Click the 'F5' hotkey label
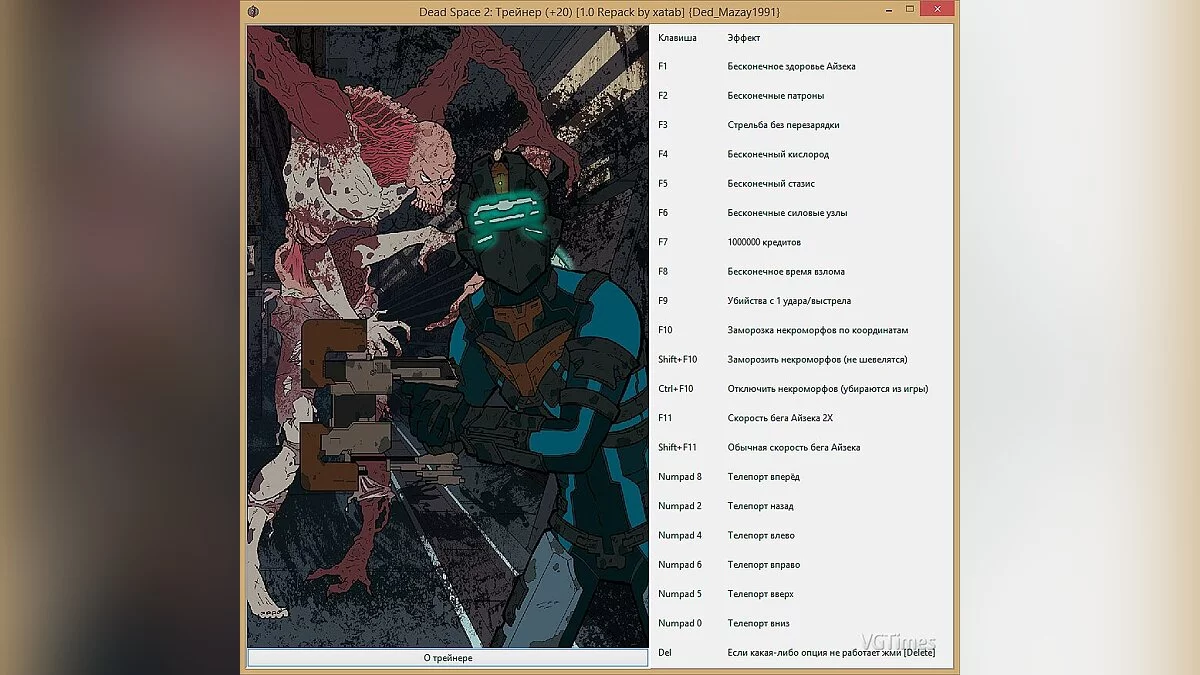The width and height of the screenshot is (1200, 675). 663,184
